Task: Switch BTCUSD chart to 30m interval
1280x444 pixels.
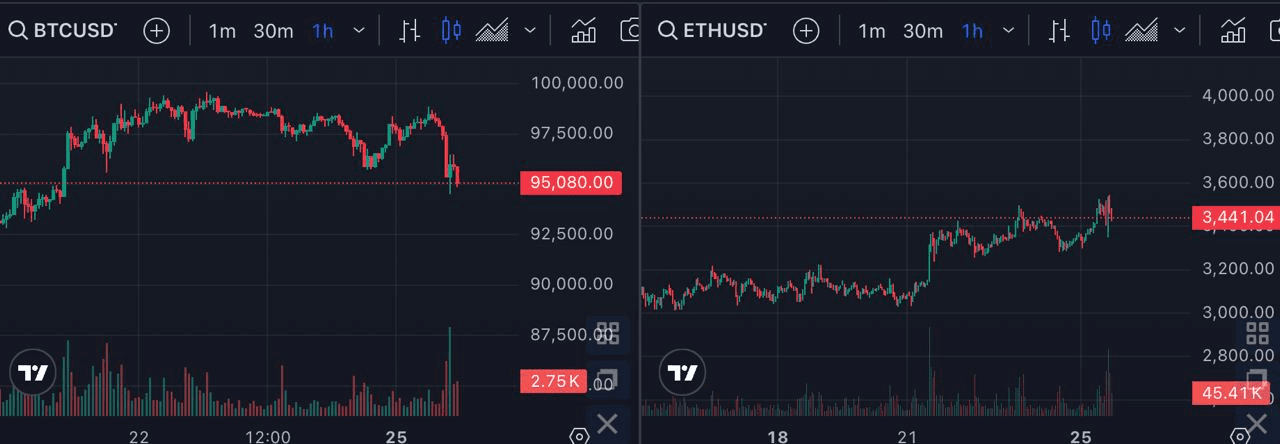Action: [273, 31]
